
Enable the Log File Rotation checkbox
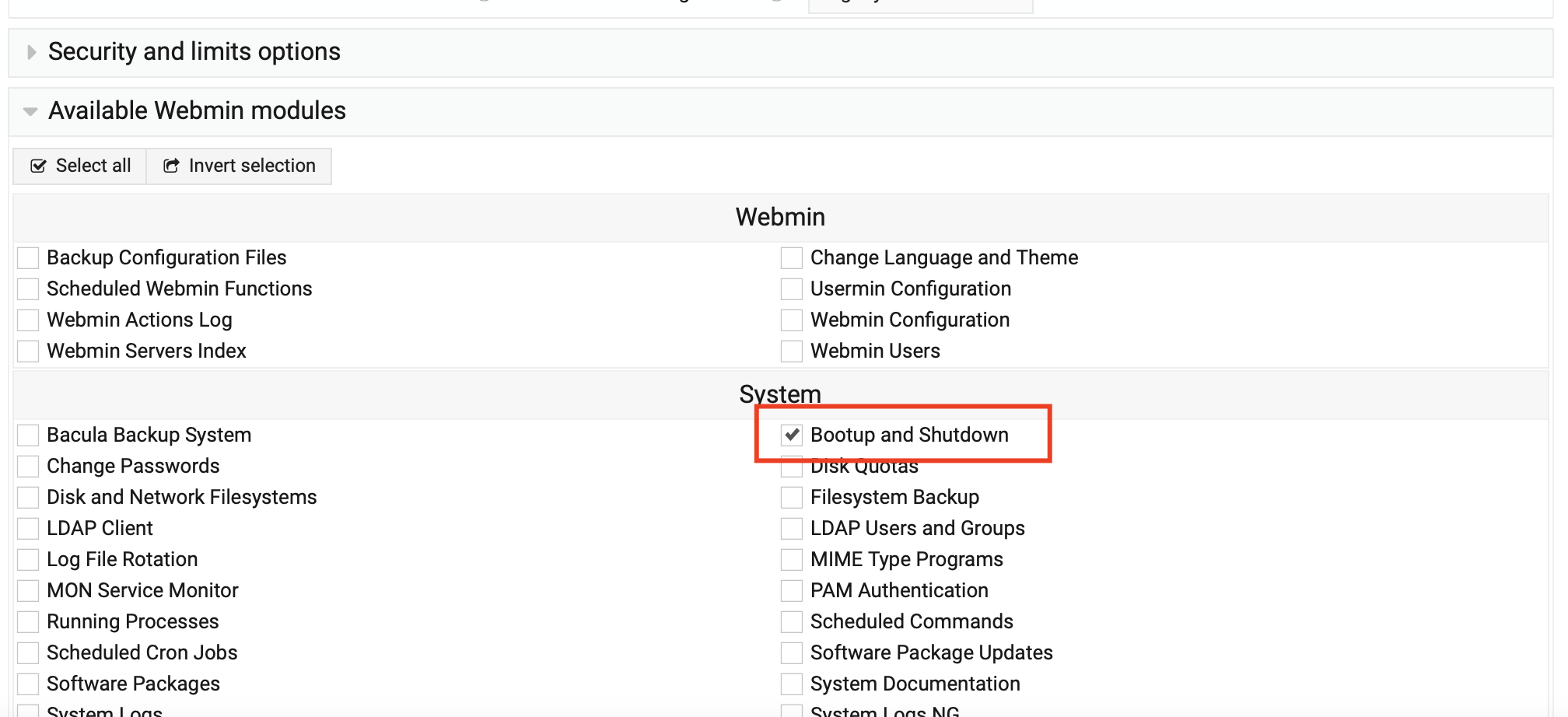pyautogui.click(x=28, y=559)
